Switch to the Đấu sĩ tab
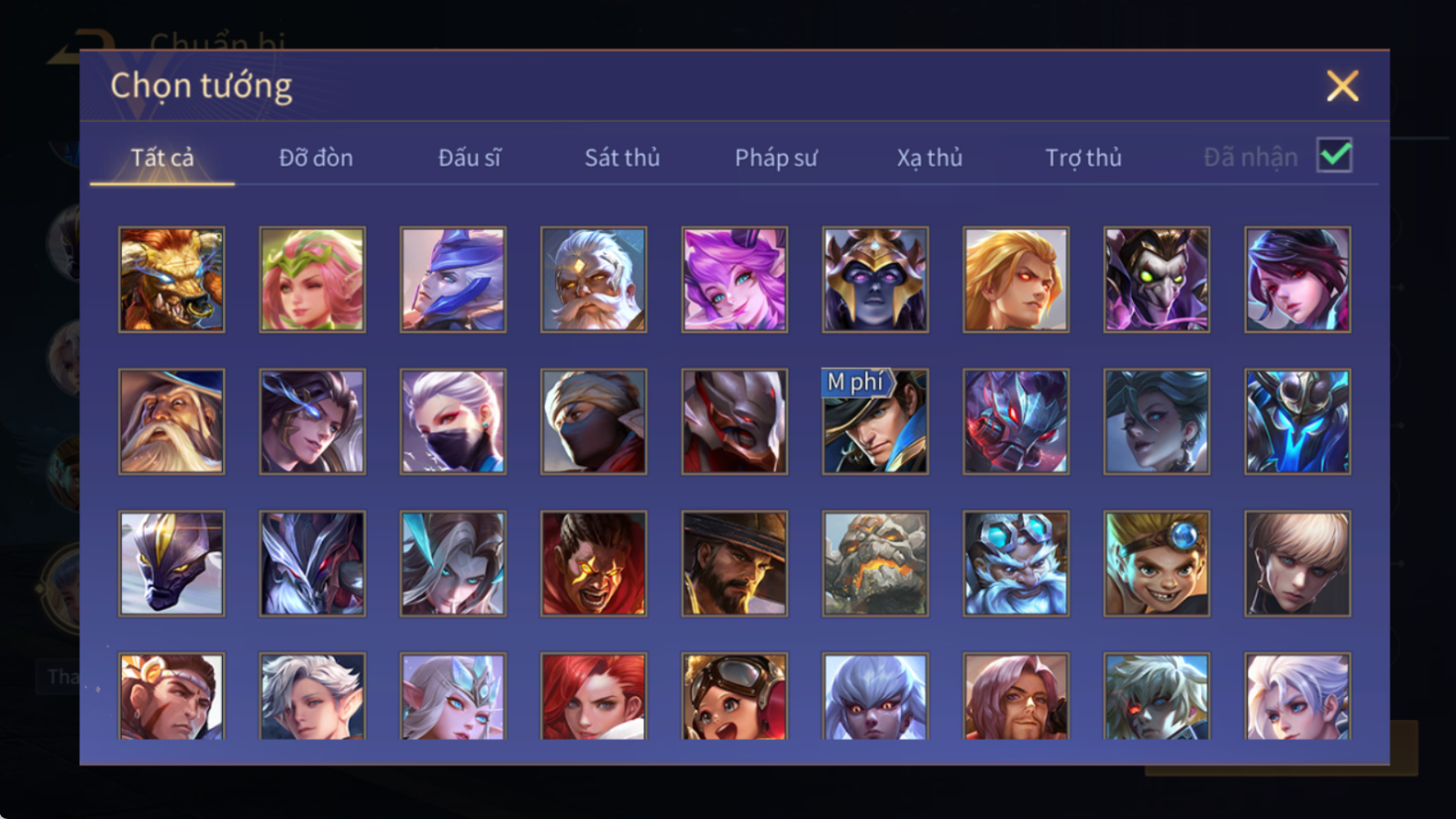1456x819 pixels. pyautogui.click(x=469, y=158)
